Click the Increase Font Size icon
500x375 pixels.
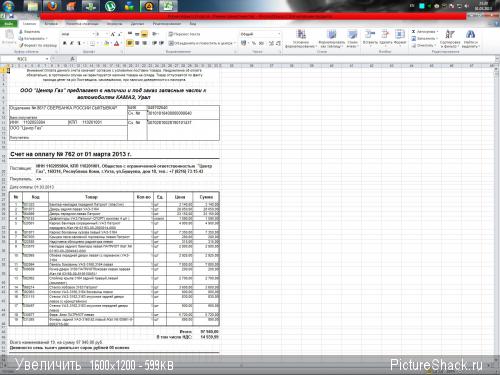[113, 34]
